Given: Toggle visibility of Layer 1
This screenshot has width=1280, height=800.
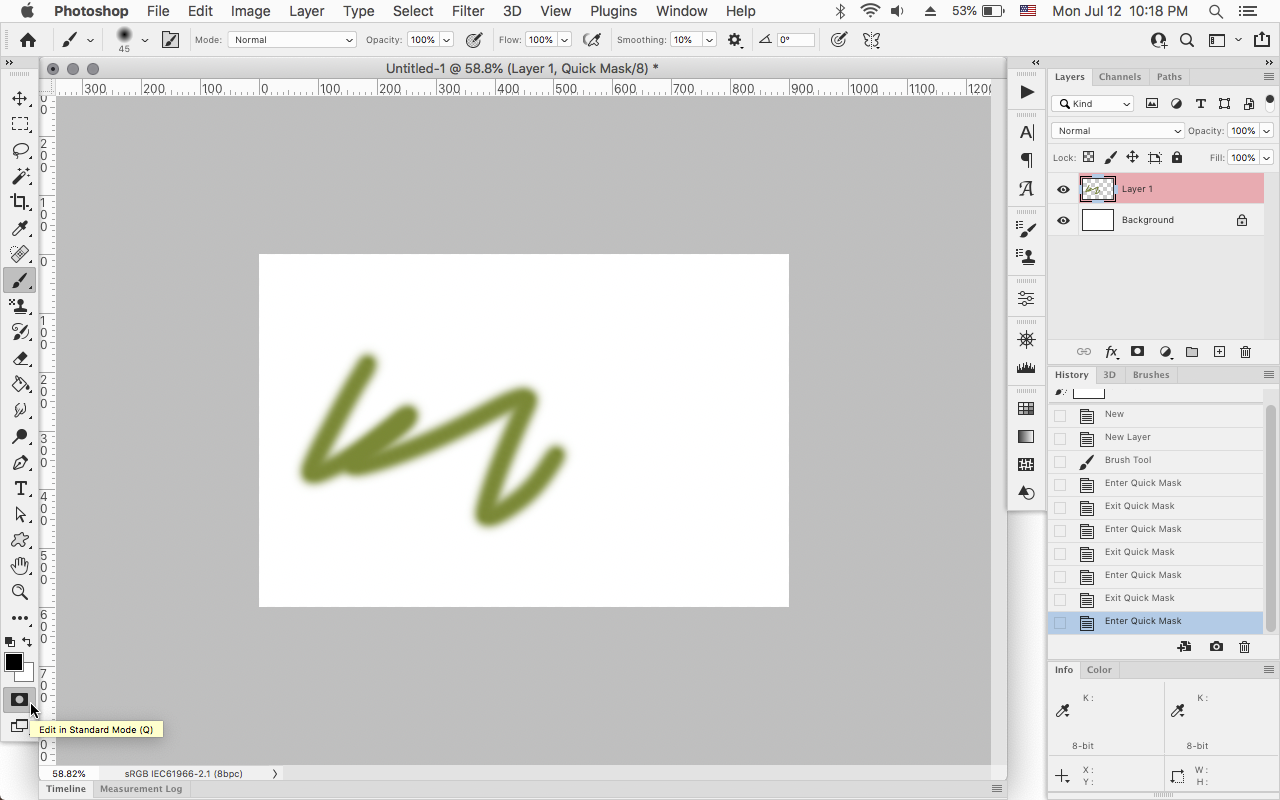Looking at the screenshot, I should tap(1063, 189).
